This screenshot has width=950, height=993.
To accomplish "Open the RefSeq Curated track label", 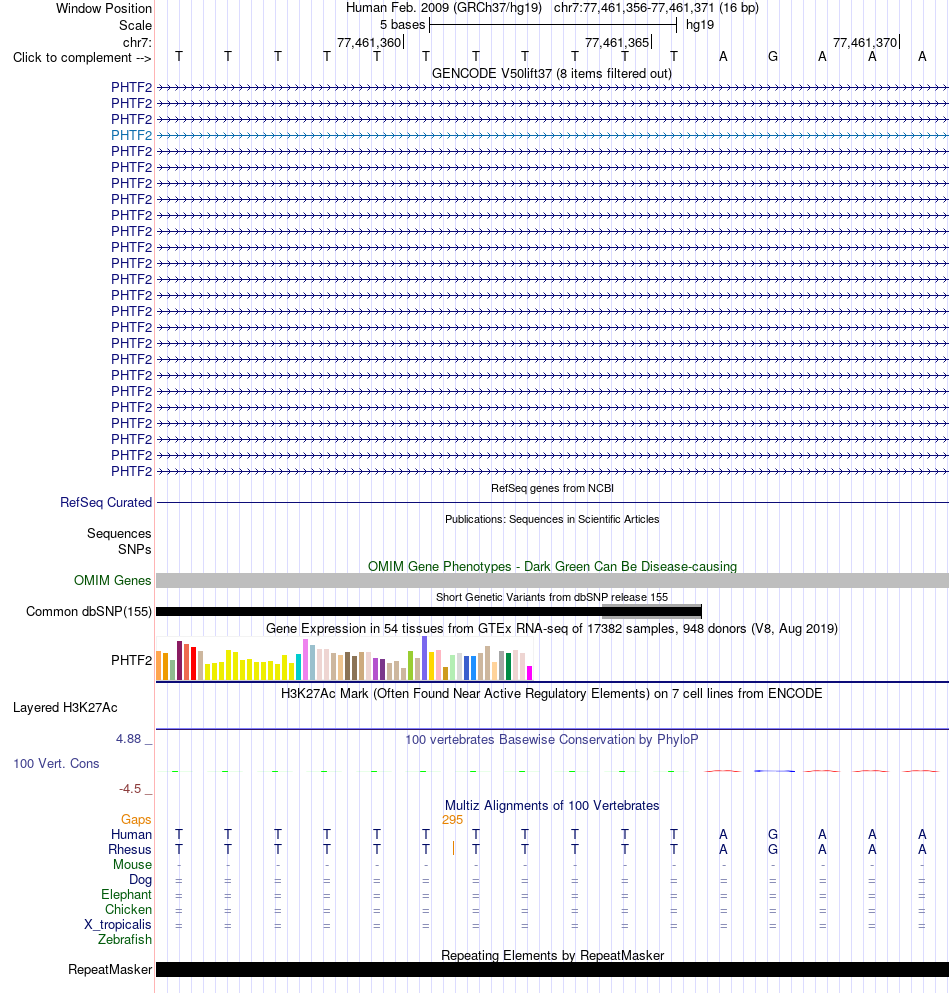I will pos(106,502).
